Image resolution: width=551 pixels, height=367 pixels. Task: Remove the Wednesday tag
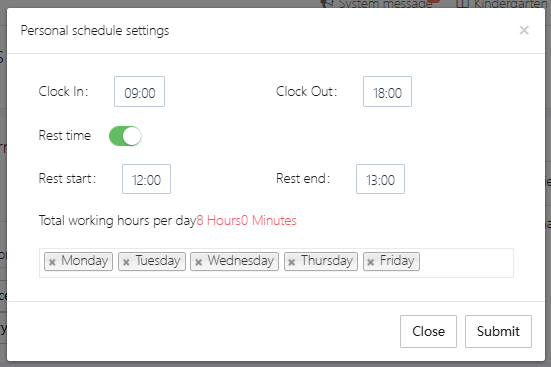[x=199, y=262]
